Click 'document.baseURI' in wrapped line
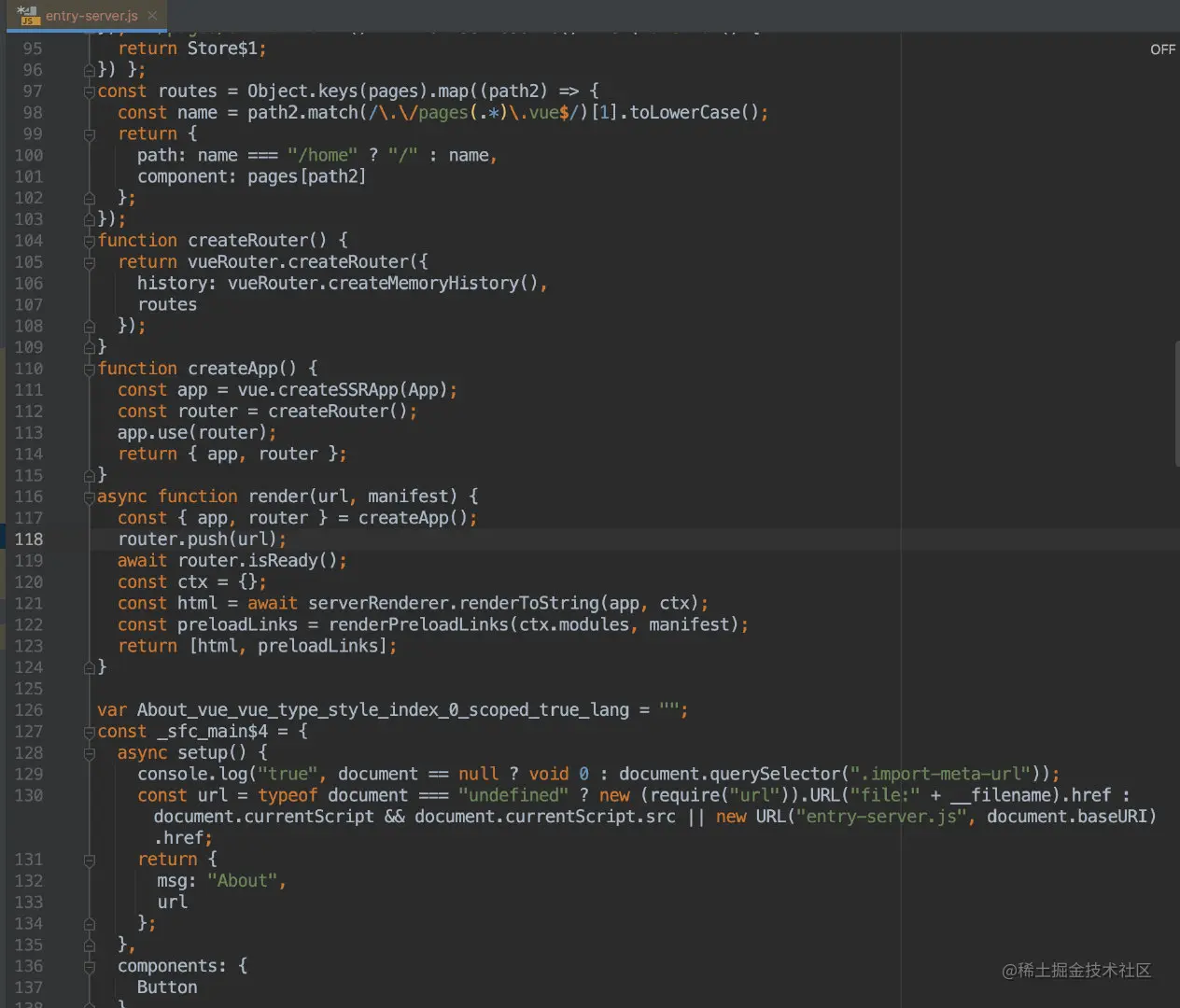This screenshot has width=1180, height=1008. click(1066, 817)
